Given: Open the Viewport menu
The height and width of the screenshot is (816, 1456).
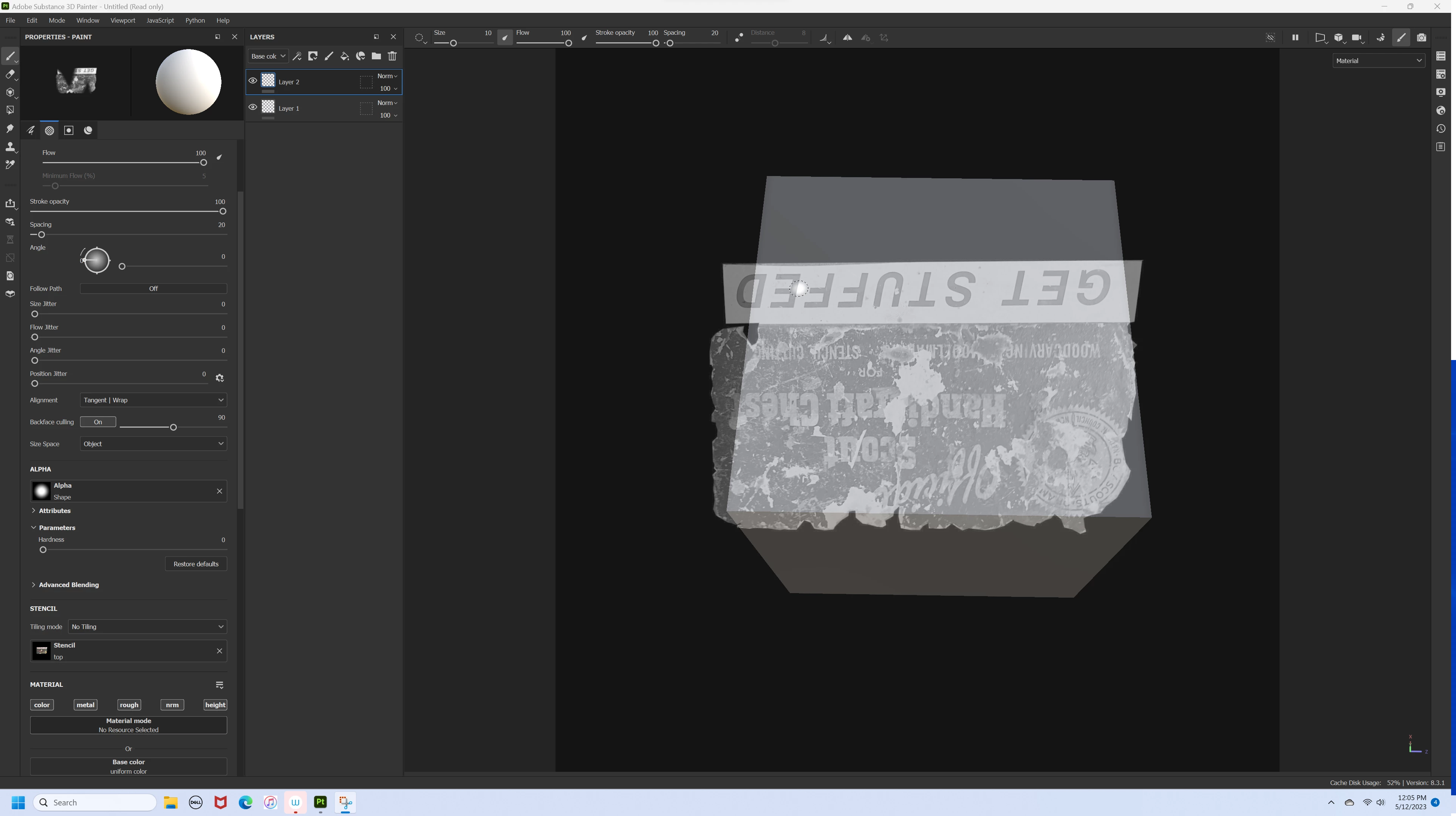Looking at the screenshot, I should (122, 20).
